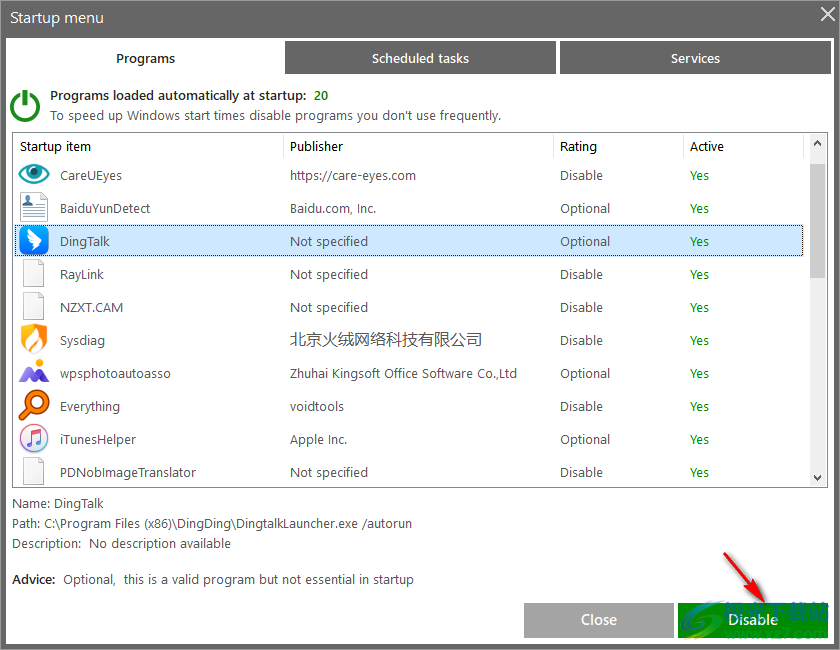The image size is (840, 650).
Task: Select the PDNobImageTranslator entry
Action: [128, 473]
